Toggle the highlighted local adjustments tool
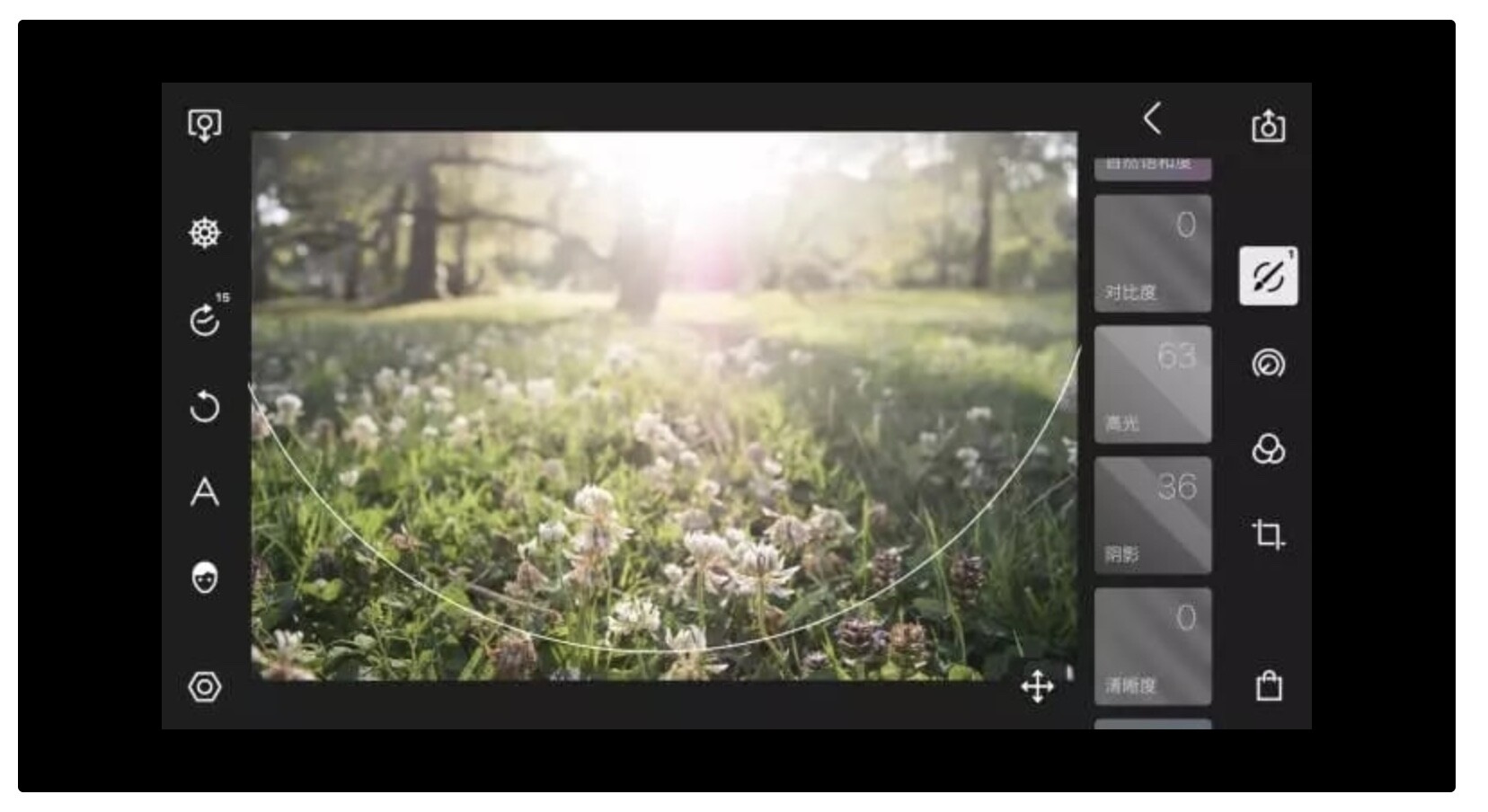The height and width of the screenshot is (812, 1488). click(x=1268, y=277)
